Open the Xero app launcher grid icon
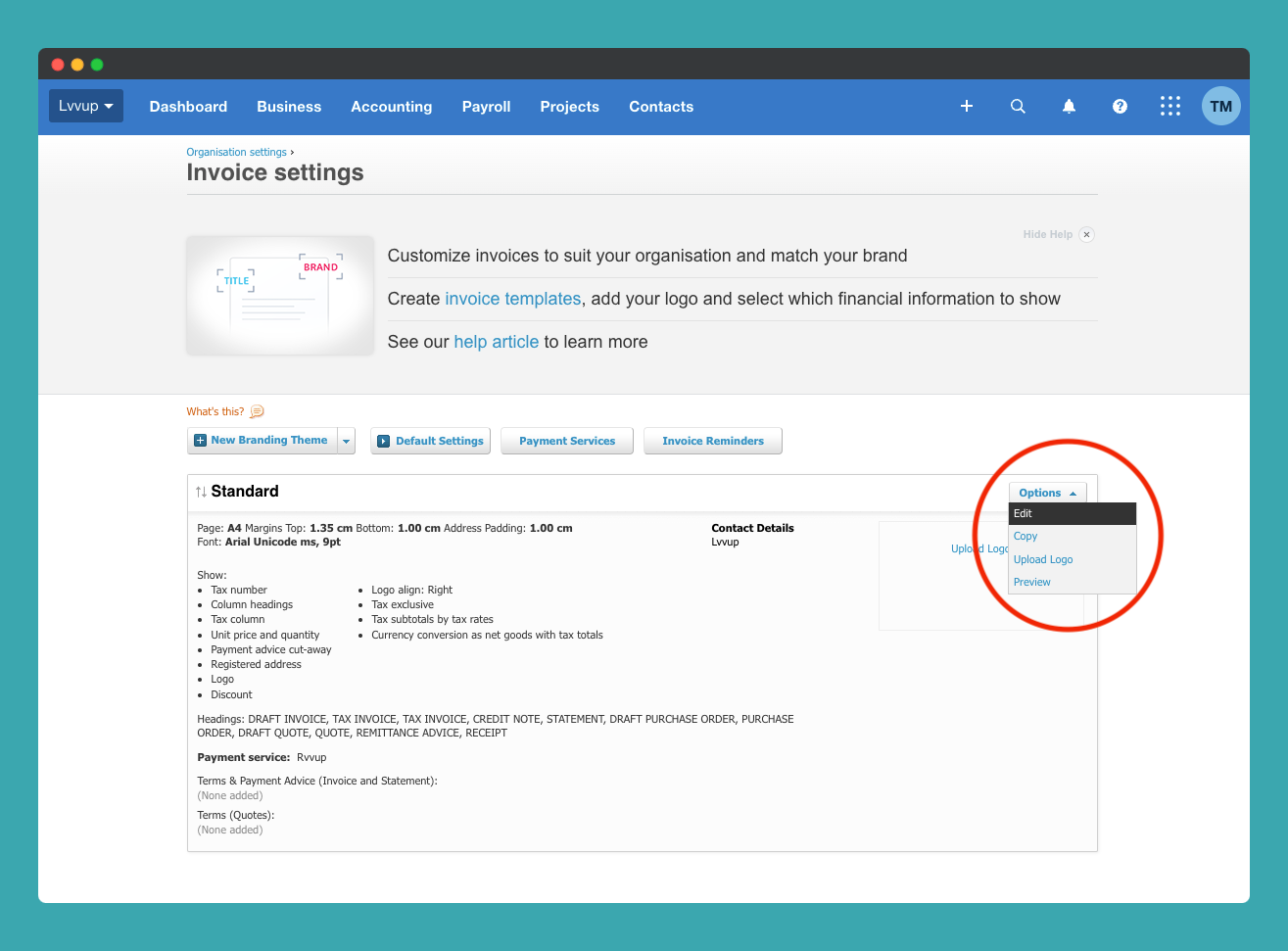This screenshot has height=951, width=1288. pyautogui.click(x=1170, y=106)
